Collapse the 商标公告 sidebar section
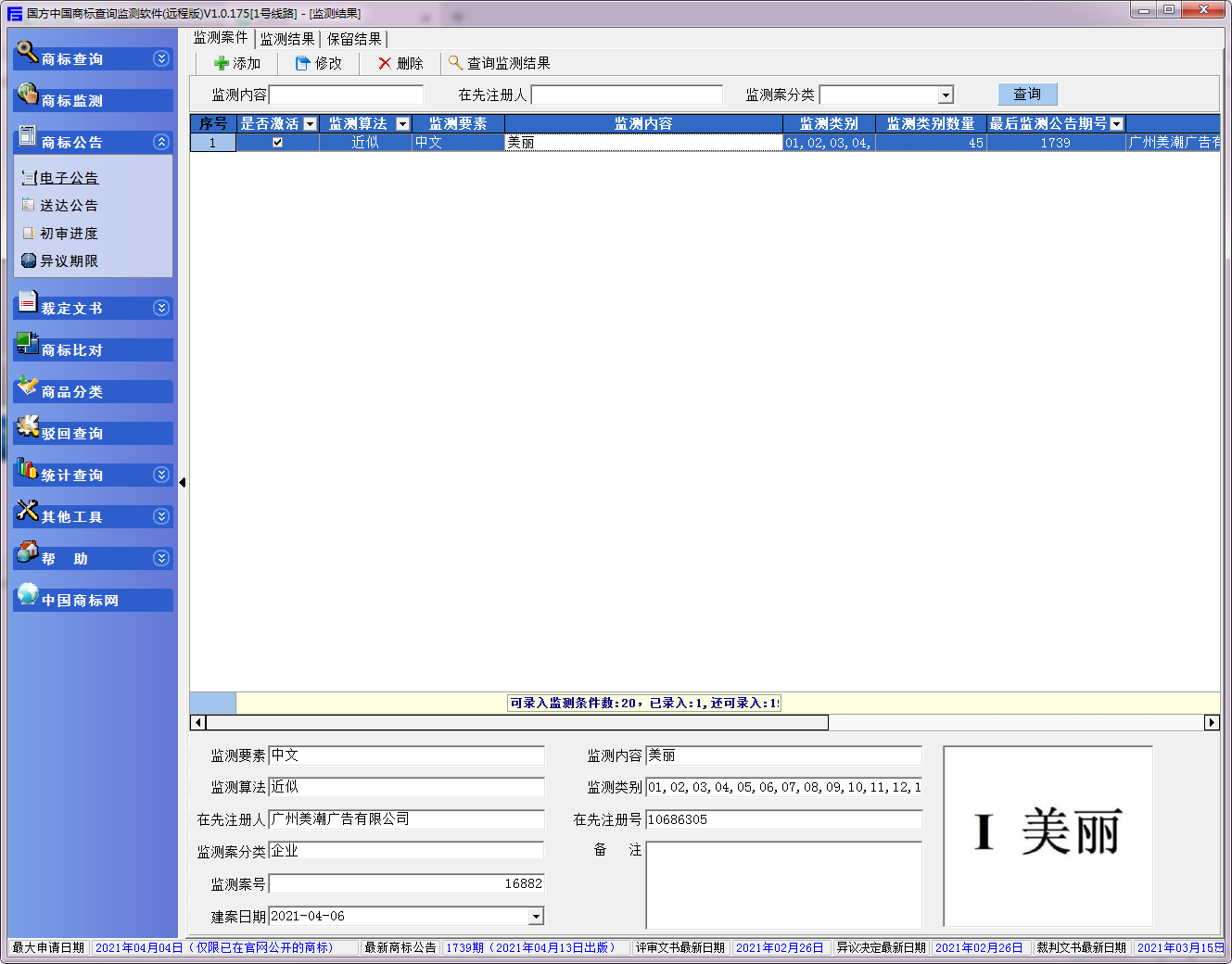 [161, 142]
